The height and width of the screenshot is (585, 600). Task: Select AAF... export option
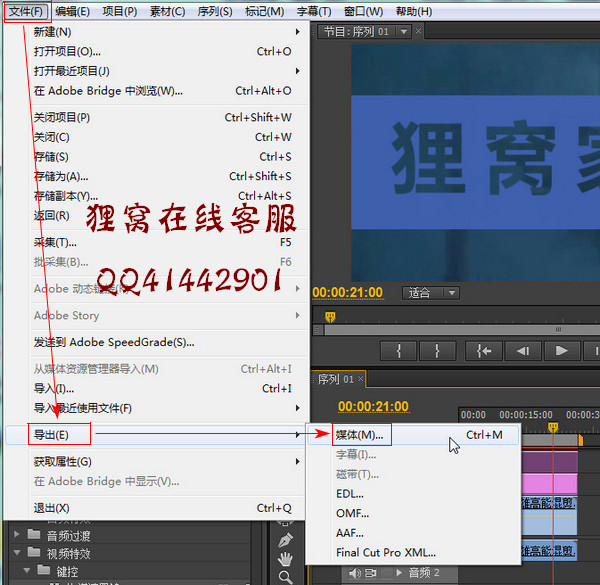pyautogui.click(x=413, y=533)
